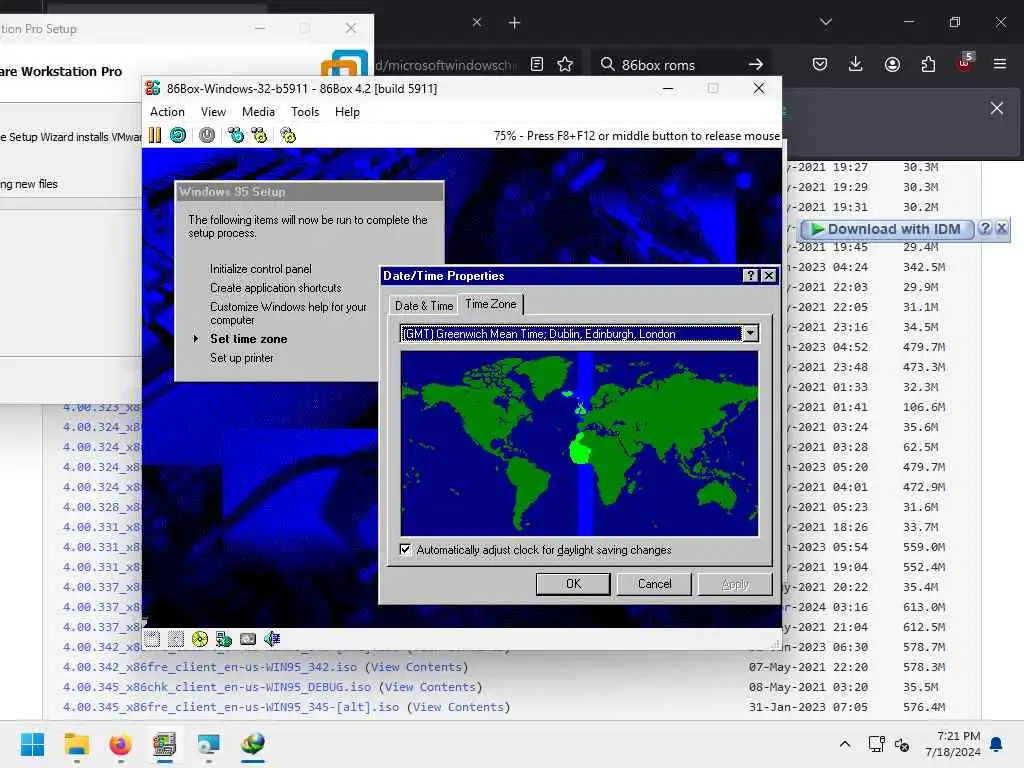This screenshot has height=768, width=1024.
Task: Open 86Box settings toolbar icon
Action: coord(288,135)
